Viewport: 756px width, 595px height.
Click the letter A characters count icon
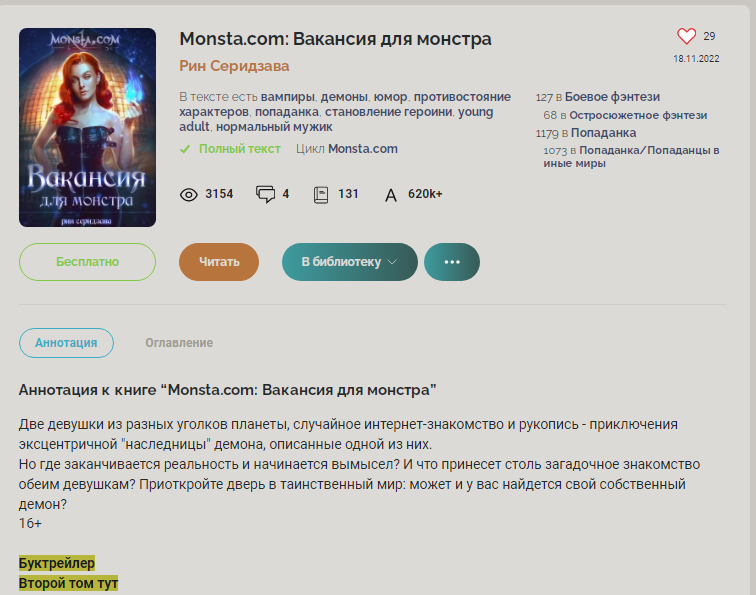391,195
